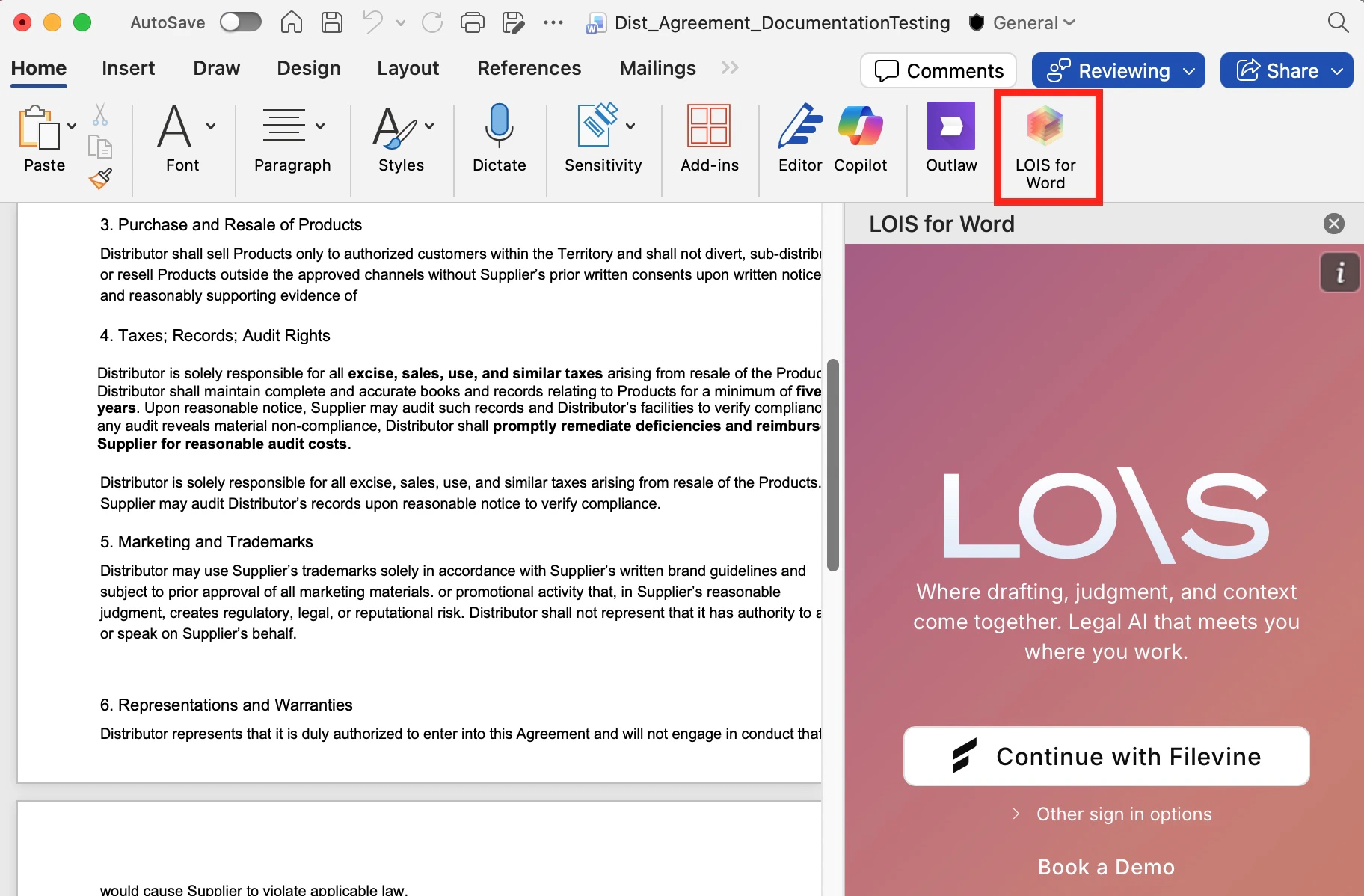The height and width of the screenshot is (896, 1364).
Task: Open the Draw tab
Action: pos(217,68)
